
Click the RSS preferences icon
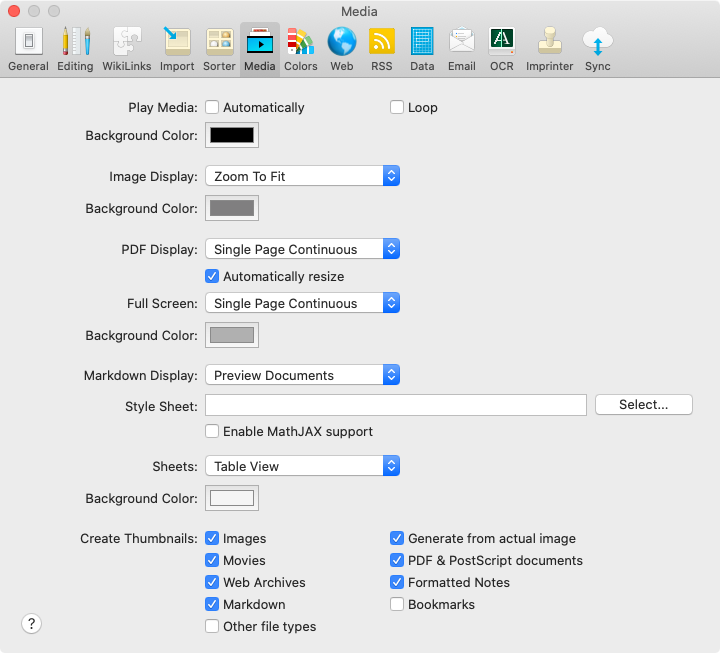(x=382, y=49)
